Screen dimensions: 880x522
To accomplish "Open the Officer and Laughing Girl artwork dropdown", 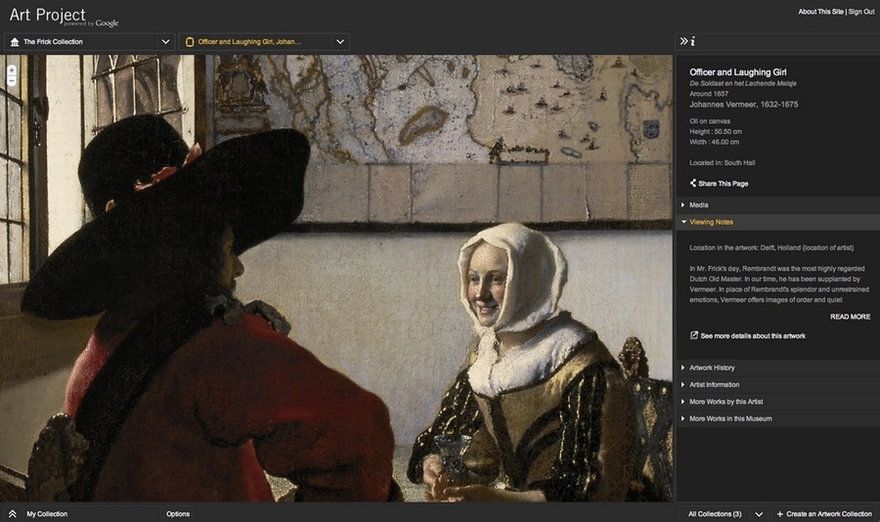I will coord(341,42).
